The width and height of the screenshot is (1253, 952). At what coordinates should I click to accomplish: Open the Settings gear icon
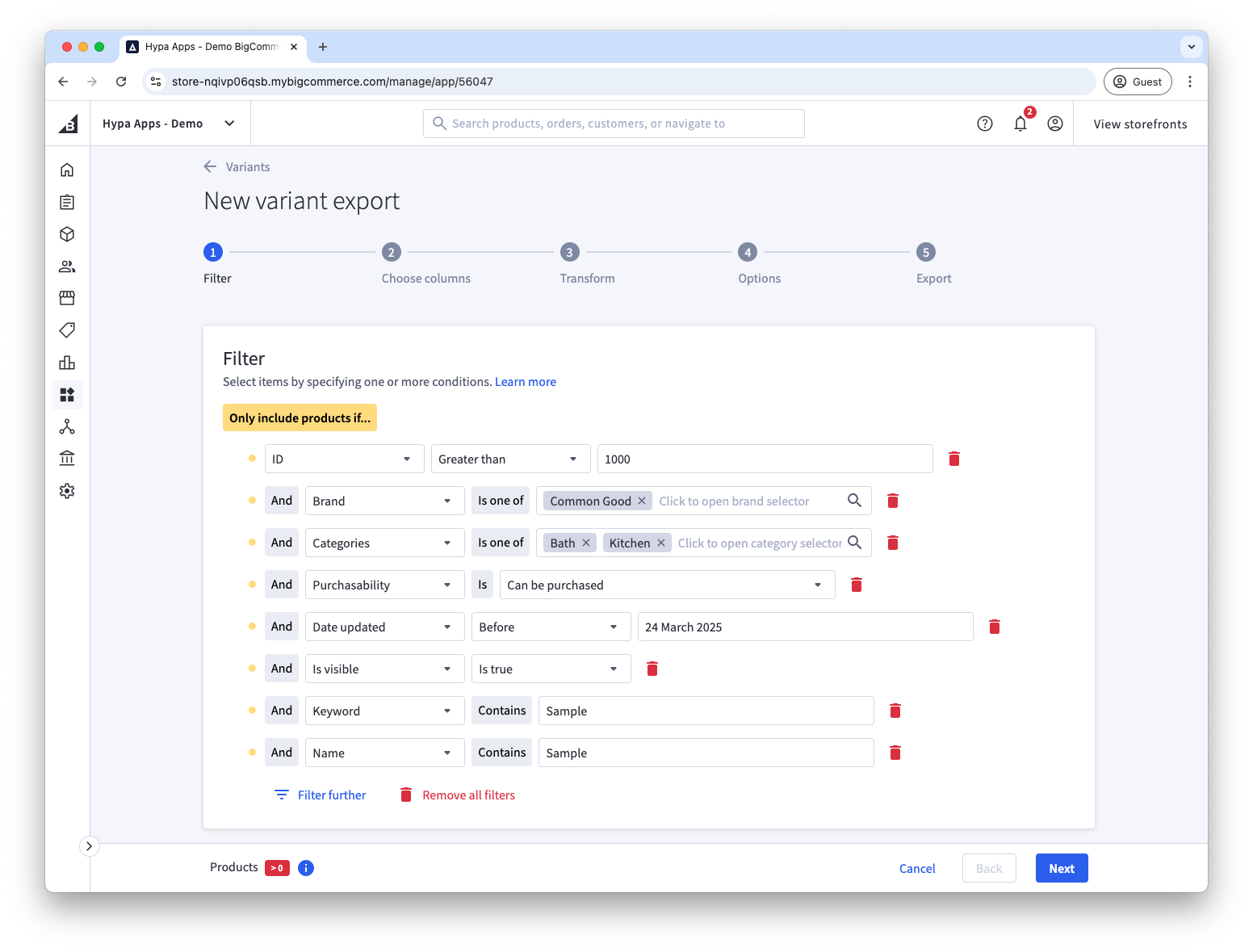[67, 490]
